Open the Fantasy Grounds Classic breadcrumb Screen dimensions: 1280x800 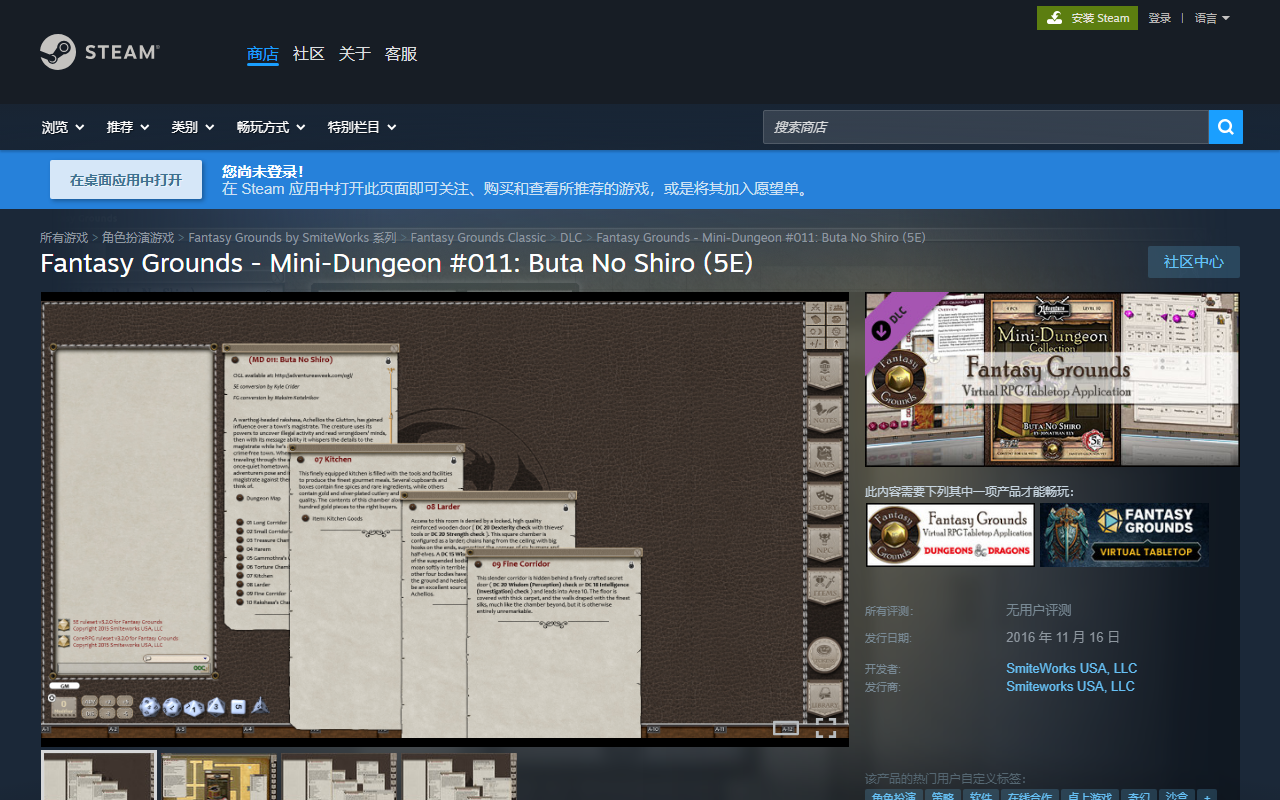(478, 238)
